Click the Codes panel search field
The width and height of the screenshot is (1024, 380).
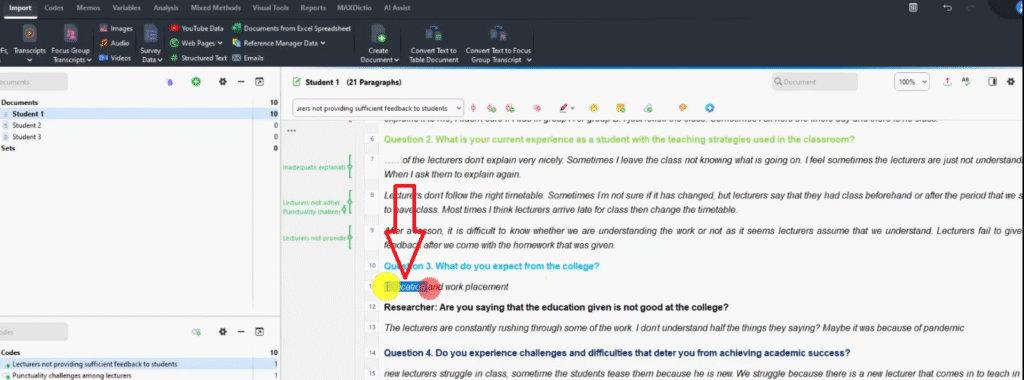[x=33, y=331]
